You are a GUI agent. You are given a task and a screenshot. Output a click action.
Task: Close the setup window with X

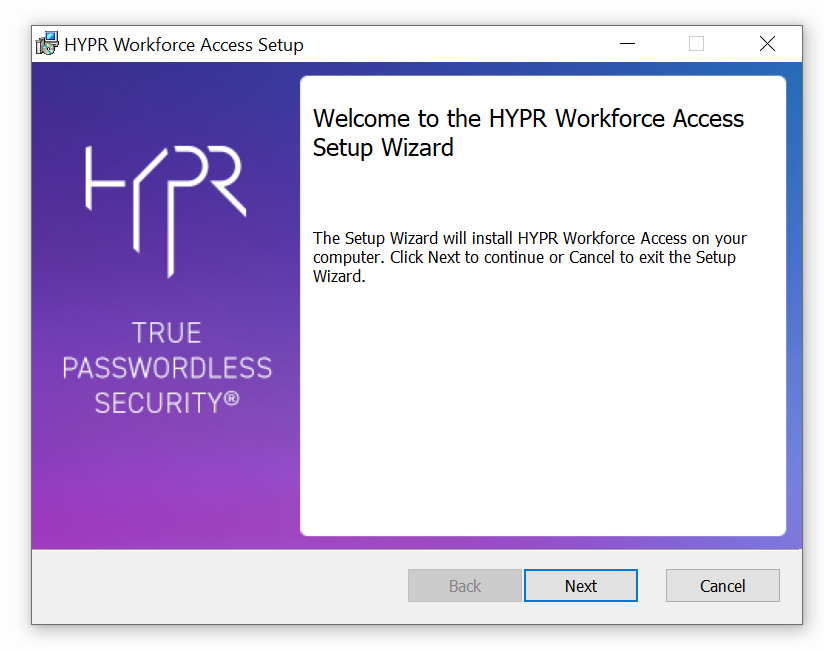[767, 44]
